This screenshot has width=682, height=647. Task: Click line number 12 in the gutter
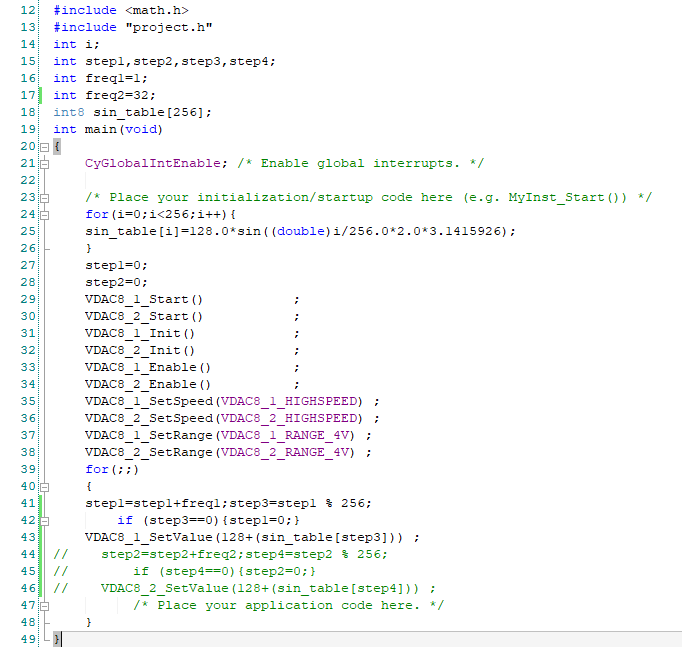point(28,10)
